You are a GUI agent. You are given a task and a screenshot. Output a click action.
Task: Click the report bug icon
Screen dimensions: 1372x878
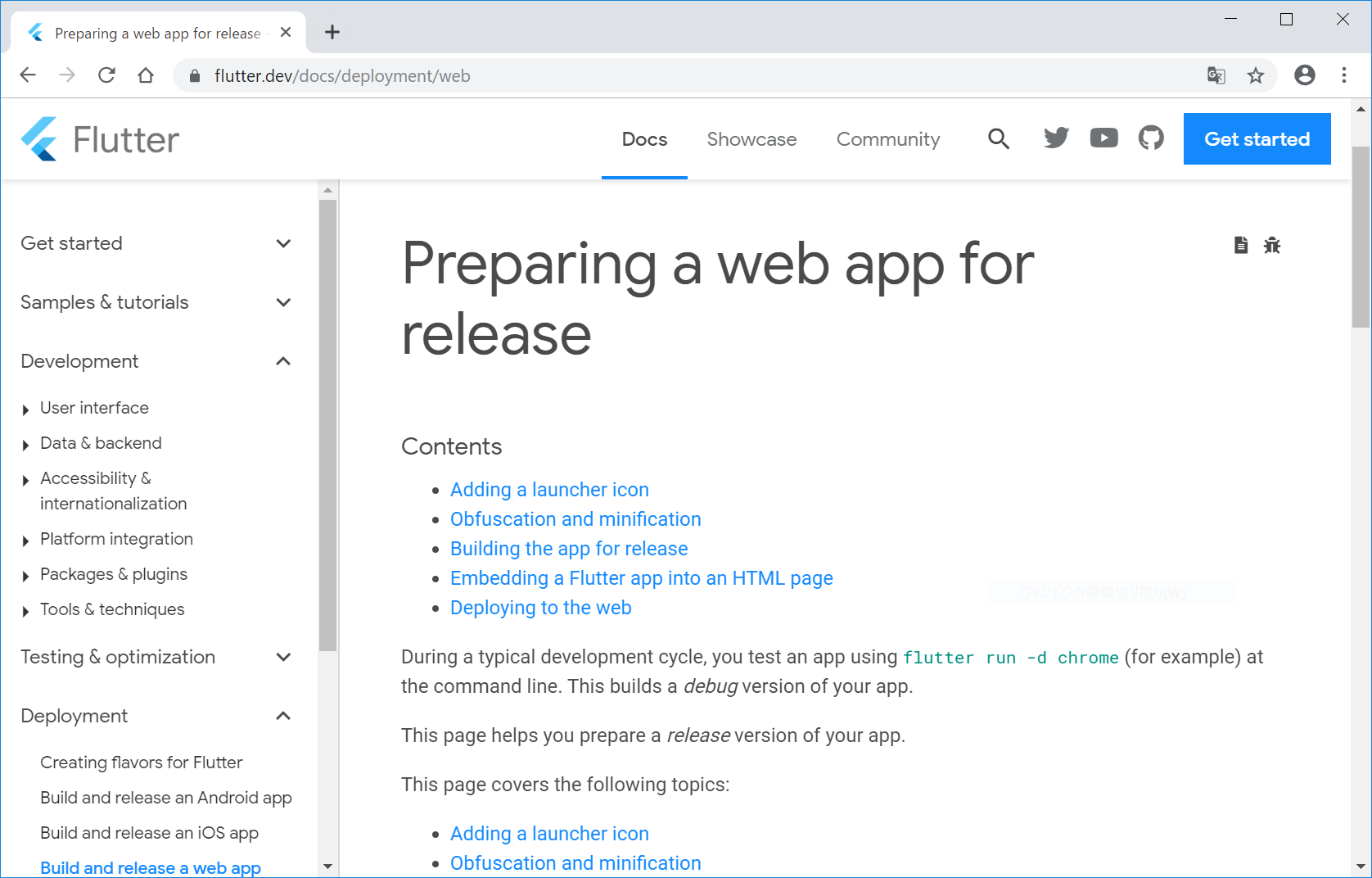[x=1271, y=245]
